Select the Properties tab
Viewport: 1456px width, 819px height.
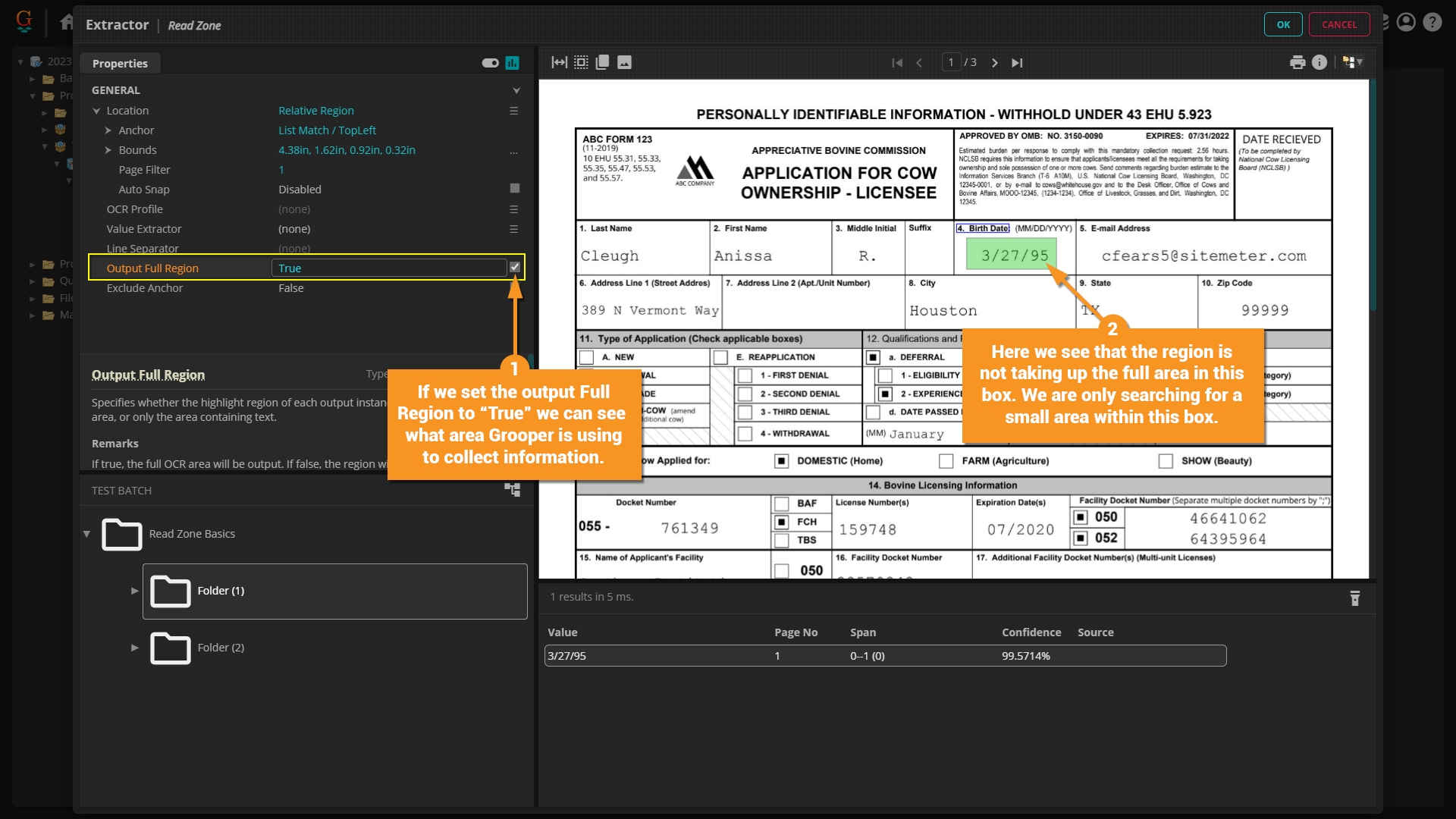tap(120, 64)
